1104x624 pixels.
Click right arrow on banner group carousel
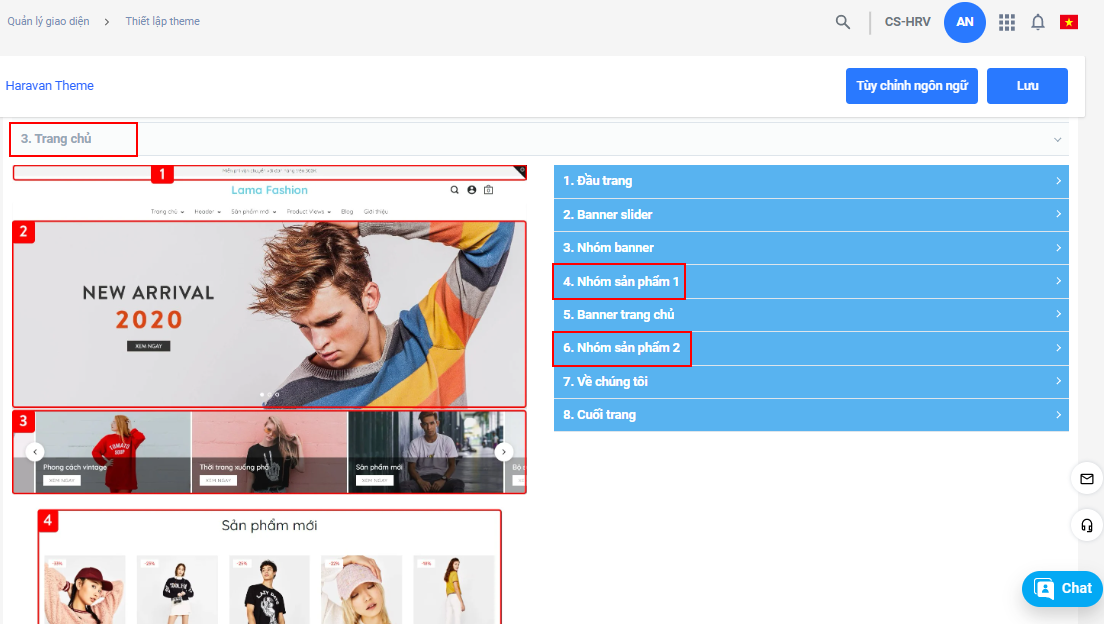504,452
